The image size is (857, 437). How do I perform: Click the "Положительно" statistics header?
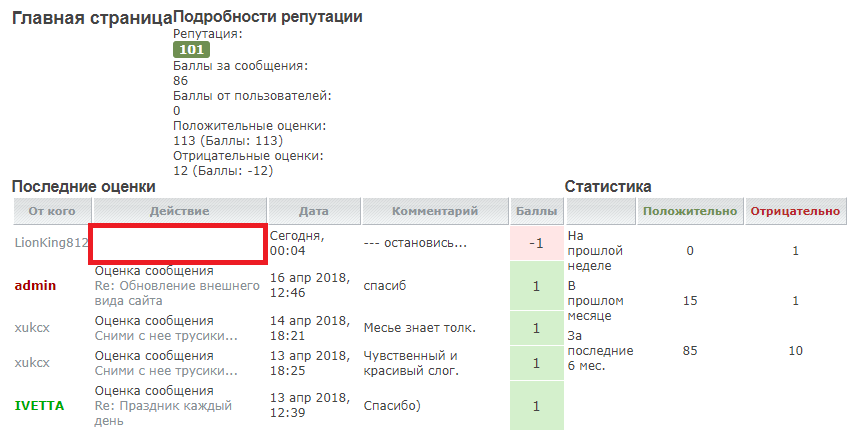pyautogui.click(x=690, y=211)
